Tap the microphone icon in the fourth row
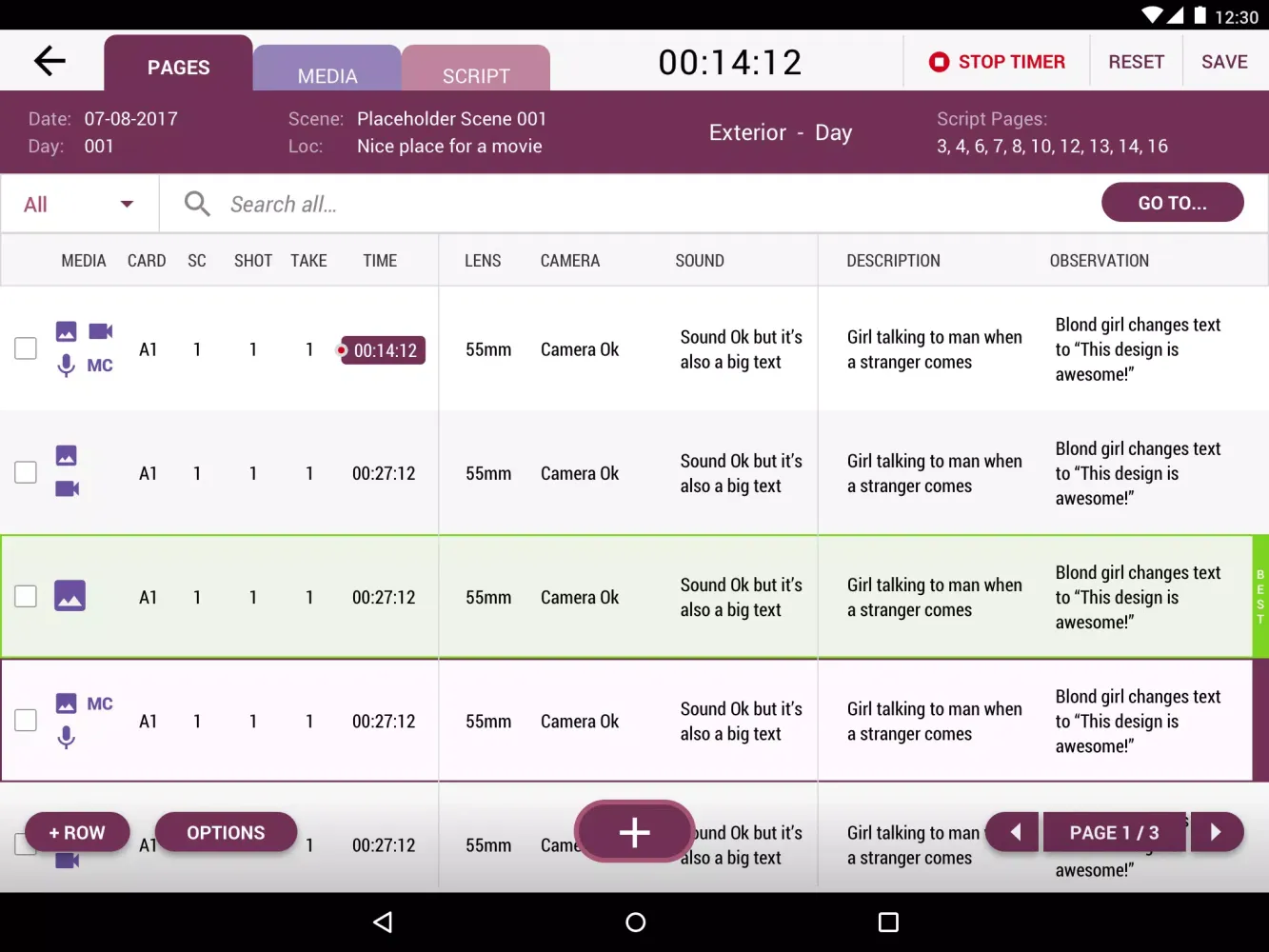Image resolution: width=1269 pixels, height=952 pixels. [x=67, y=737]
